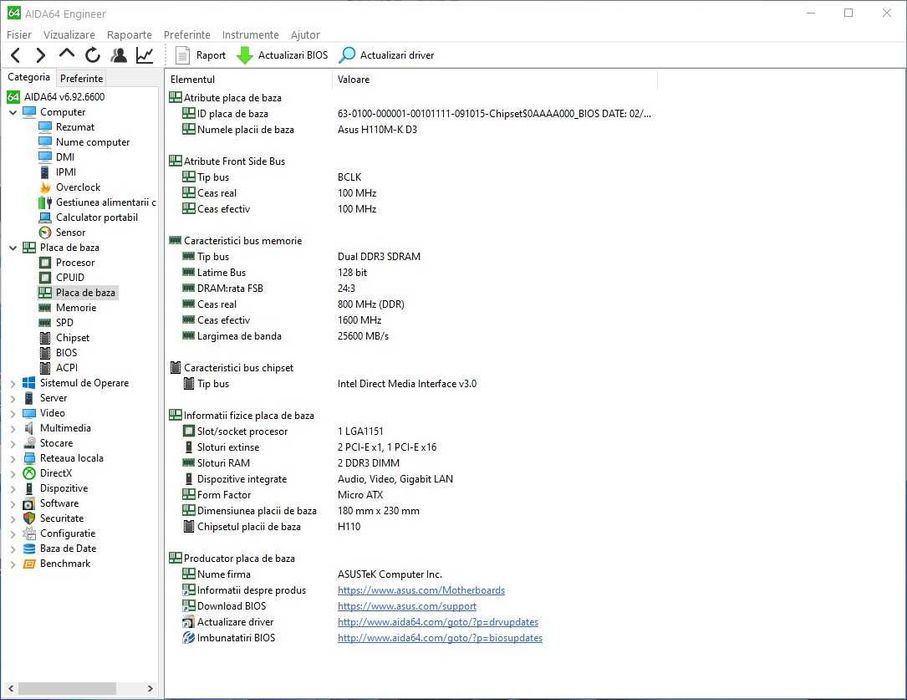Open the biosupdates aida64 link

440,638
